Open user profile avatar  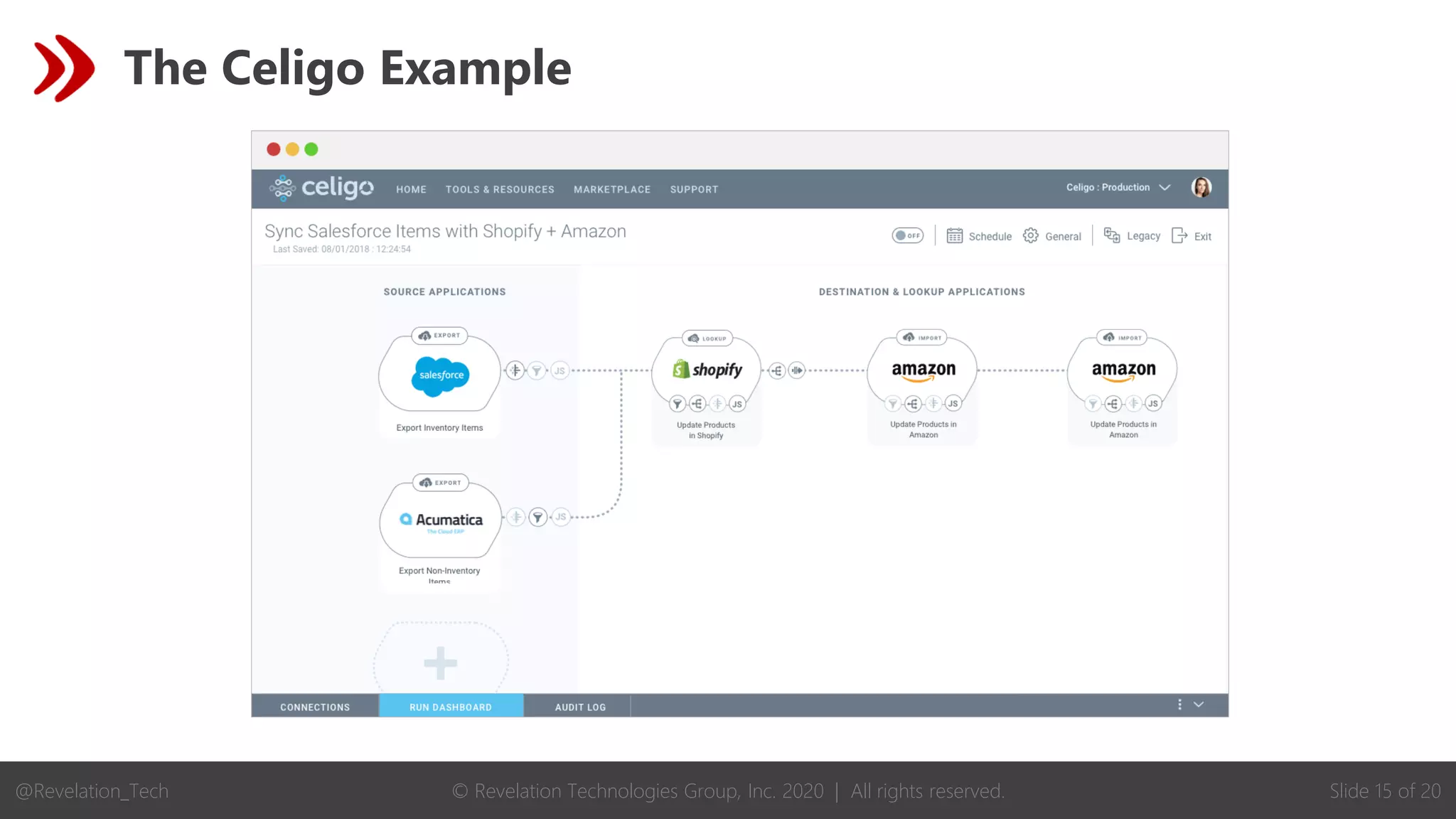coord(1201,188)
